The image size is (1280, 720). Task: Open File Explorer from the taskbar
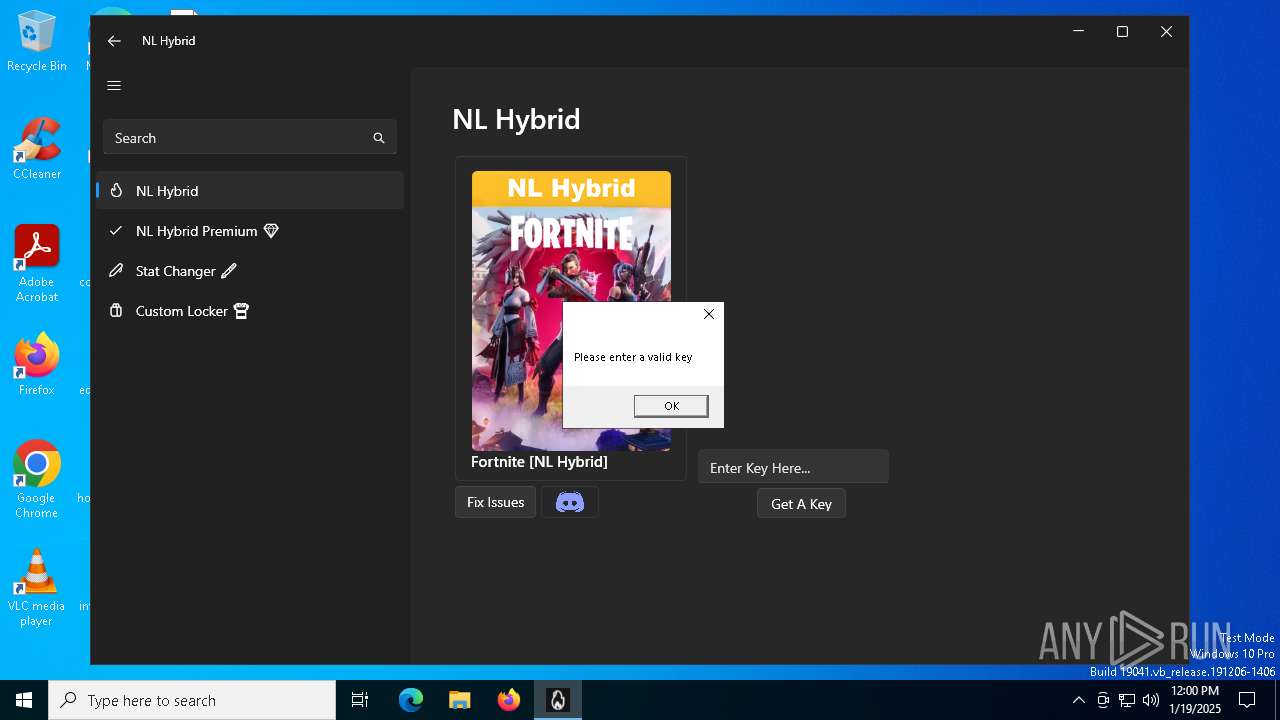[x=460, y=700]
